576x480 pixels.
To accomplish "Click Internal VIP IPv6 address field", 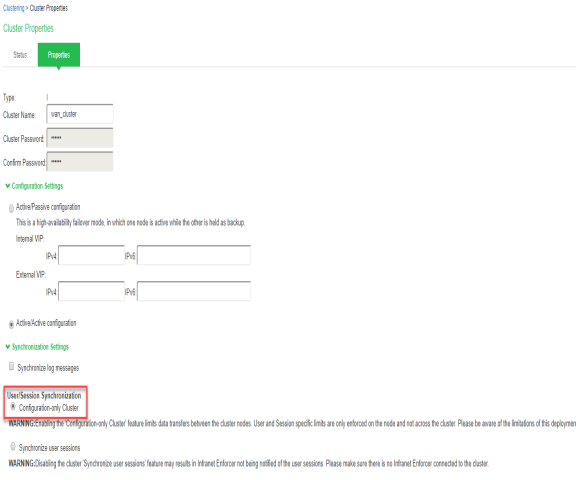I will [x=194, y=255].
